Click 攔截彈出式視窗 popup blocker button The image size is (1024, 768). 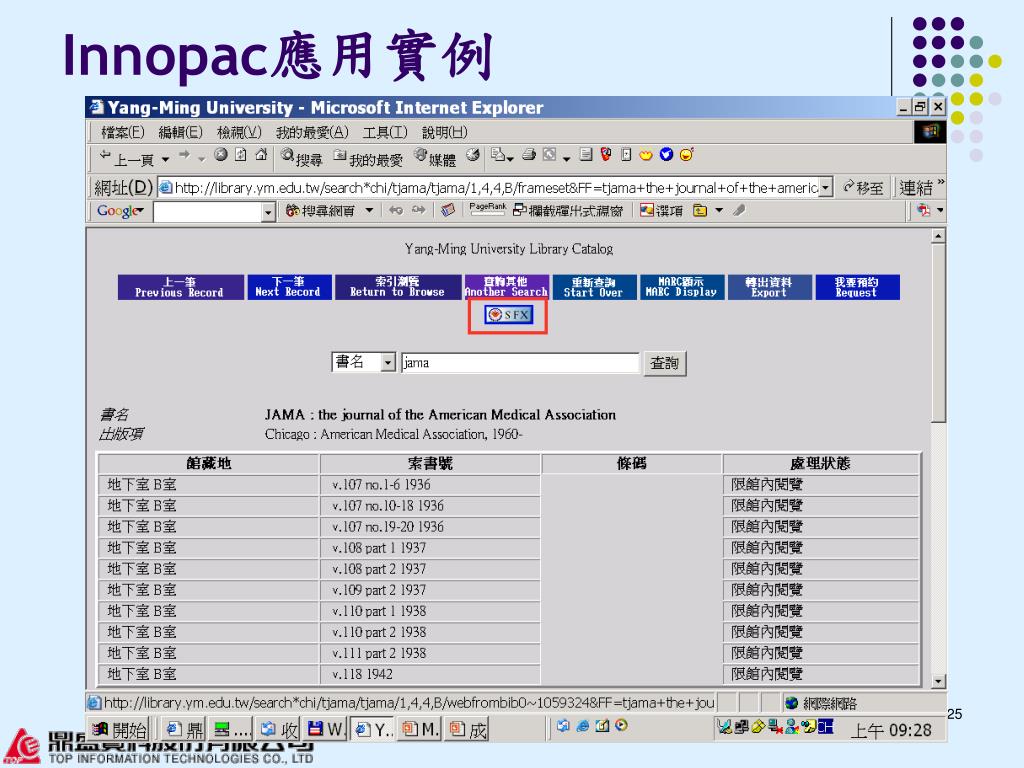[x=568, y=210]
